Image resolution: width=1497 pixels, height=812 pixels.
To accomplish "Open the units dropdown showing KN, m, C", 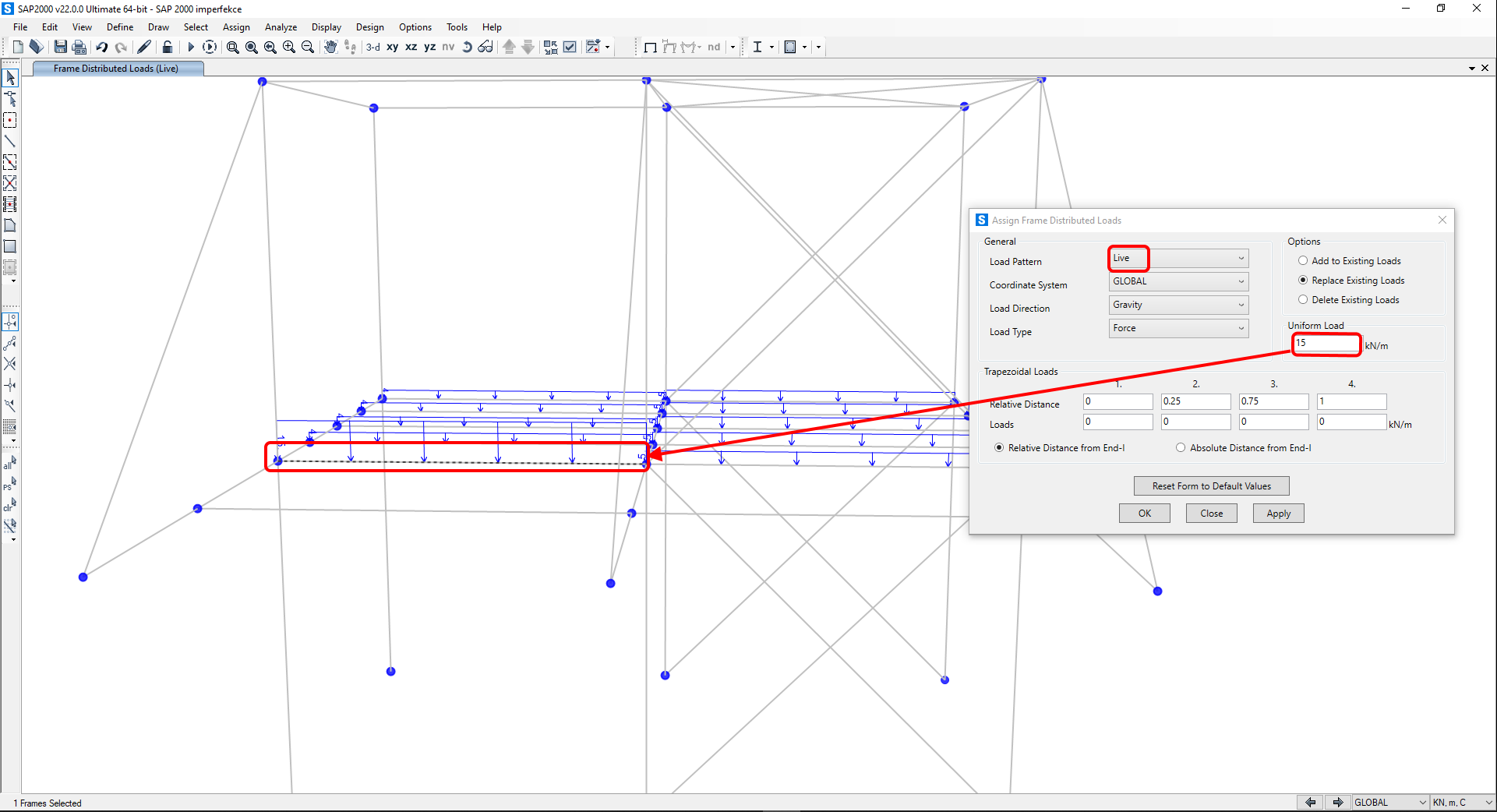I will click(1462, 803).
